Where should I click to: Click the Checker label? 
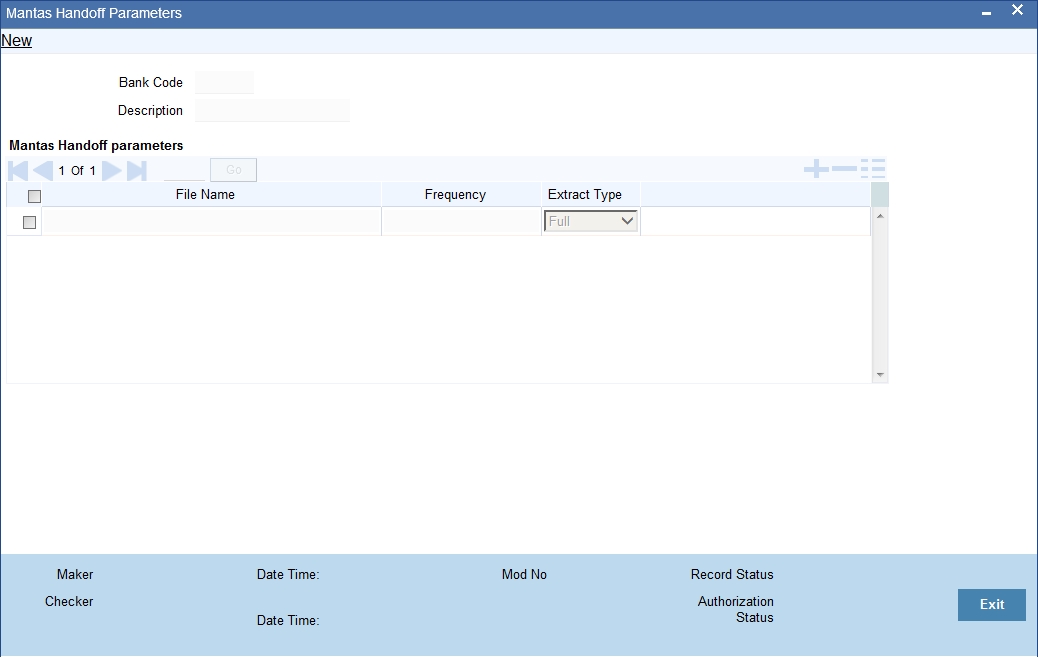[x=69, y=602]
